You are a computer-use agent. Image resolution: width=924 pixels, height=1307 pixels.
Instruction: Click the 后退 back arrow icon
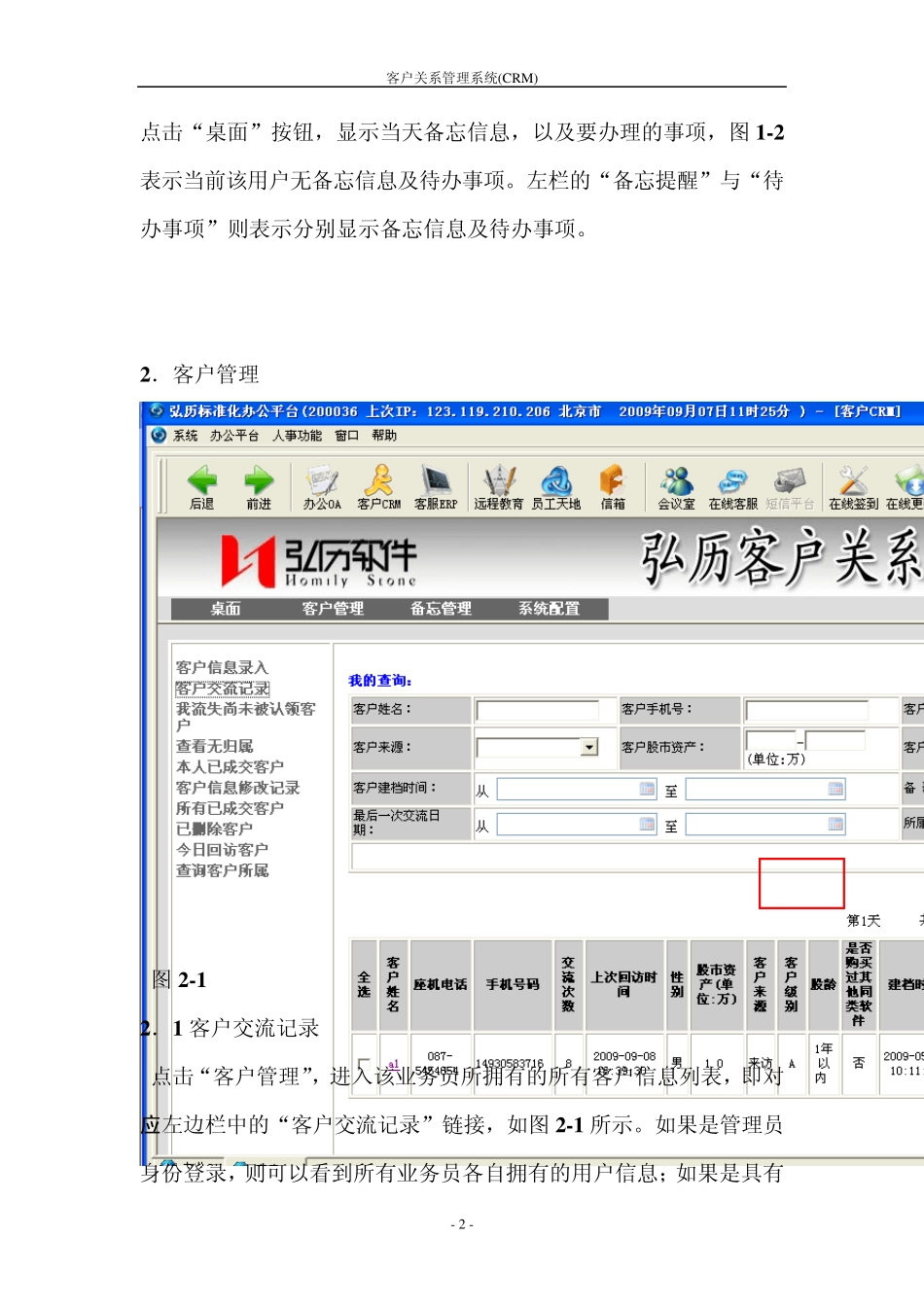tap(202, 480)
